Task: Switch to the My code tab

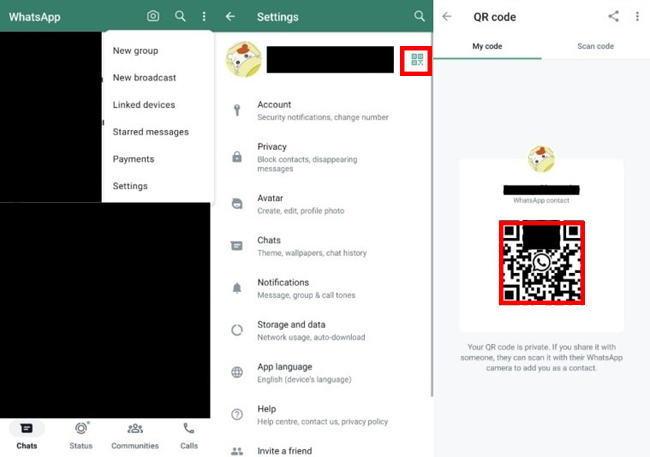Action: (488, 46)
